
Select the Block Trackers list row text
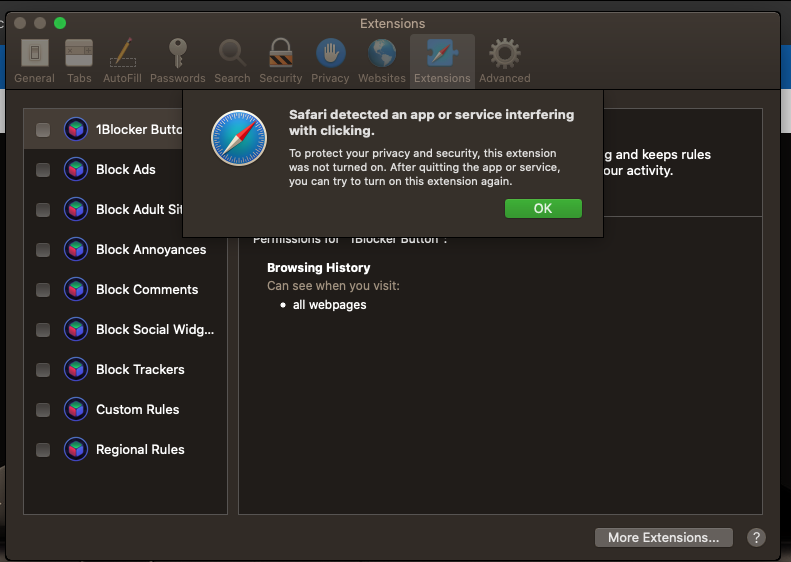[140, 369]
